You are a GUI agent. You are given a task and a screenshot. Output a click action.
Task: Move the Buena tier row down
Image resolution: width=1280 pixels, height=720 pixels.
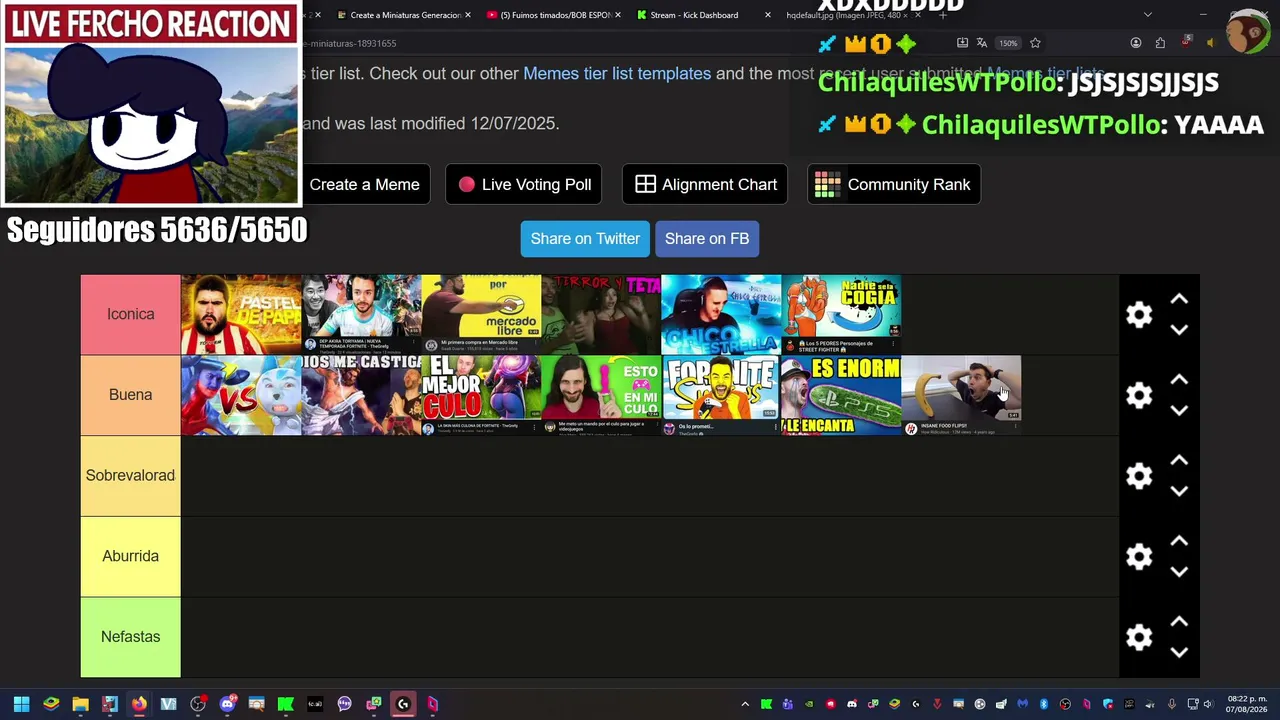click(x=1179, y=411)
